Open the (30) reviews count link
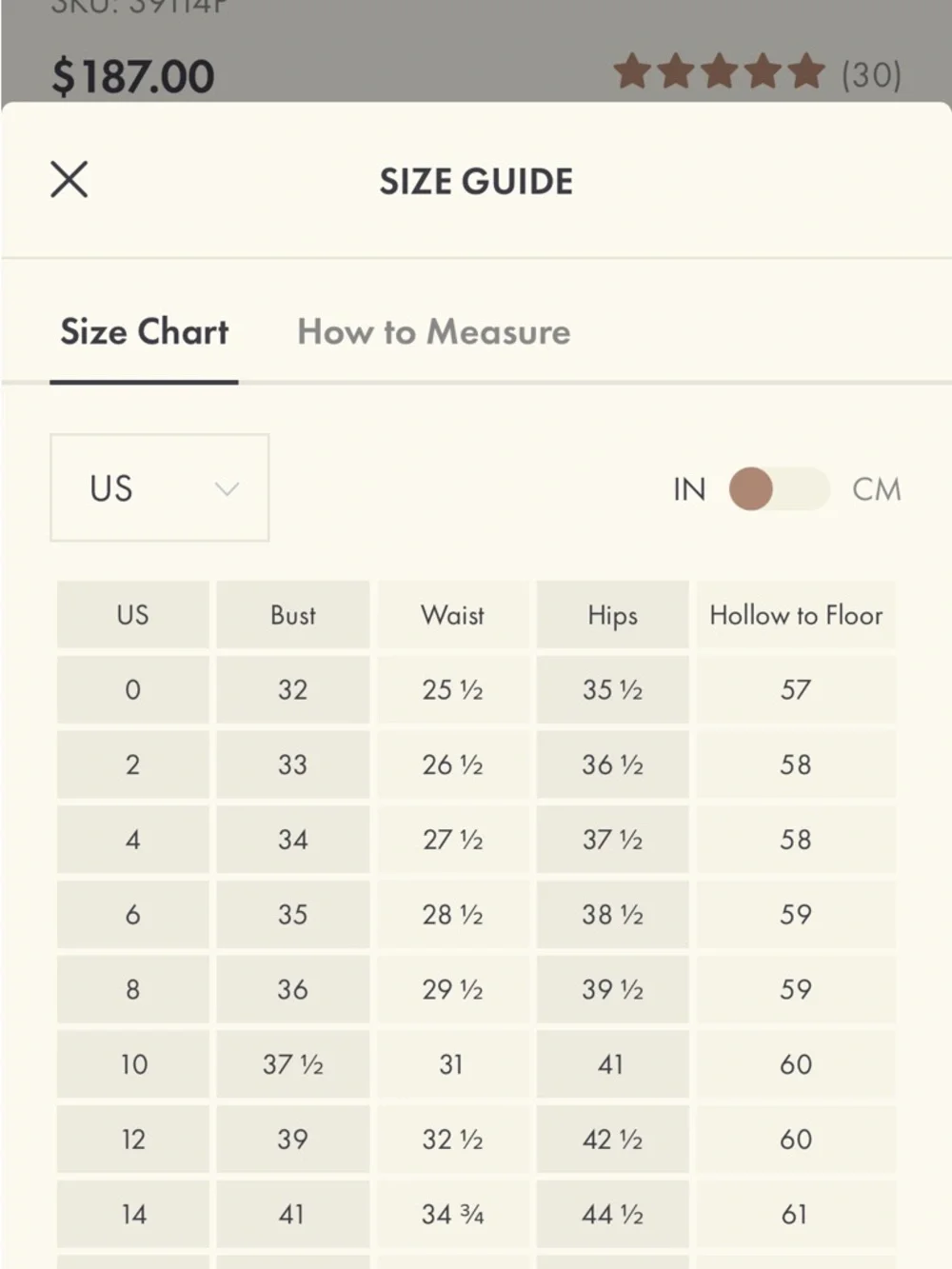 [871, 74]
